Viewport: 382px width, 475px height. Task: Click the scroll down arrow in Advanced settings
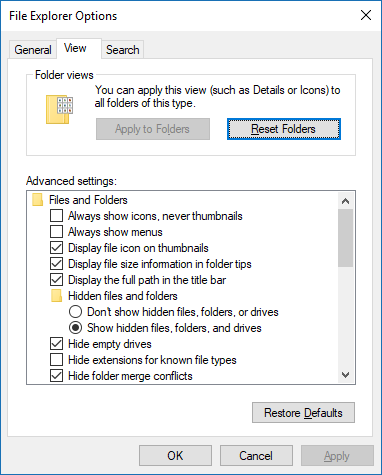point(345,375)
